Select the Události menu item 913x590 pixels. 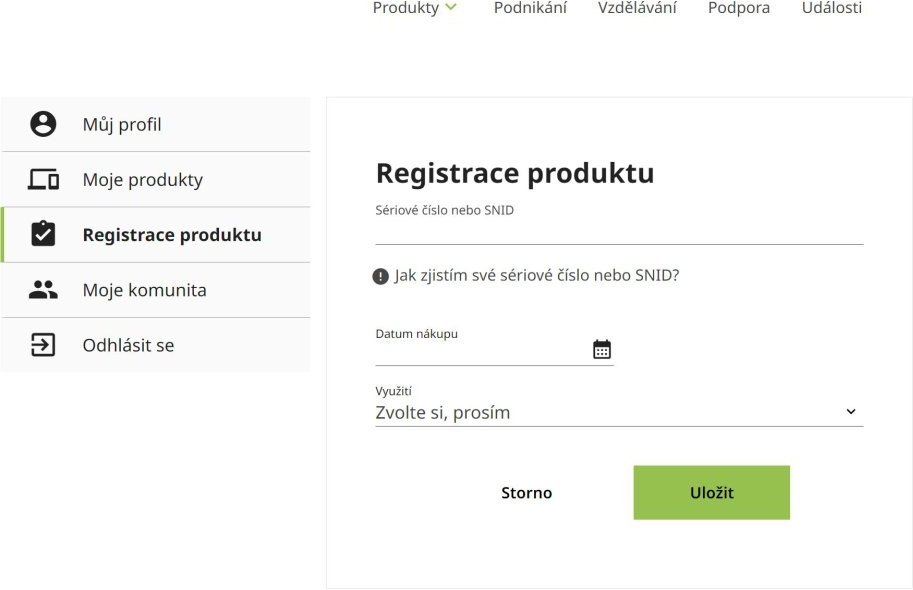click(x=831, y=8)
